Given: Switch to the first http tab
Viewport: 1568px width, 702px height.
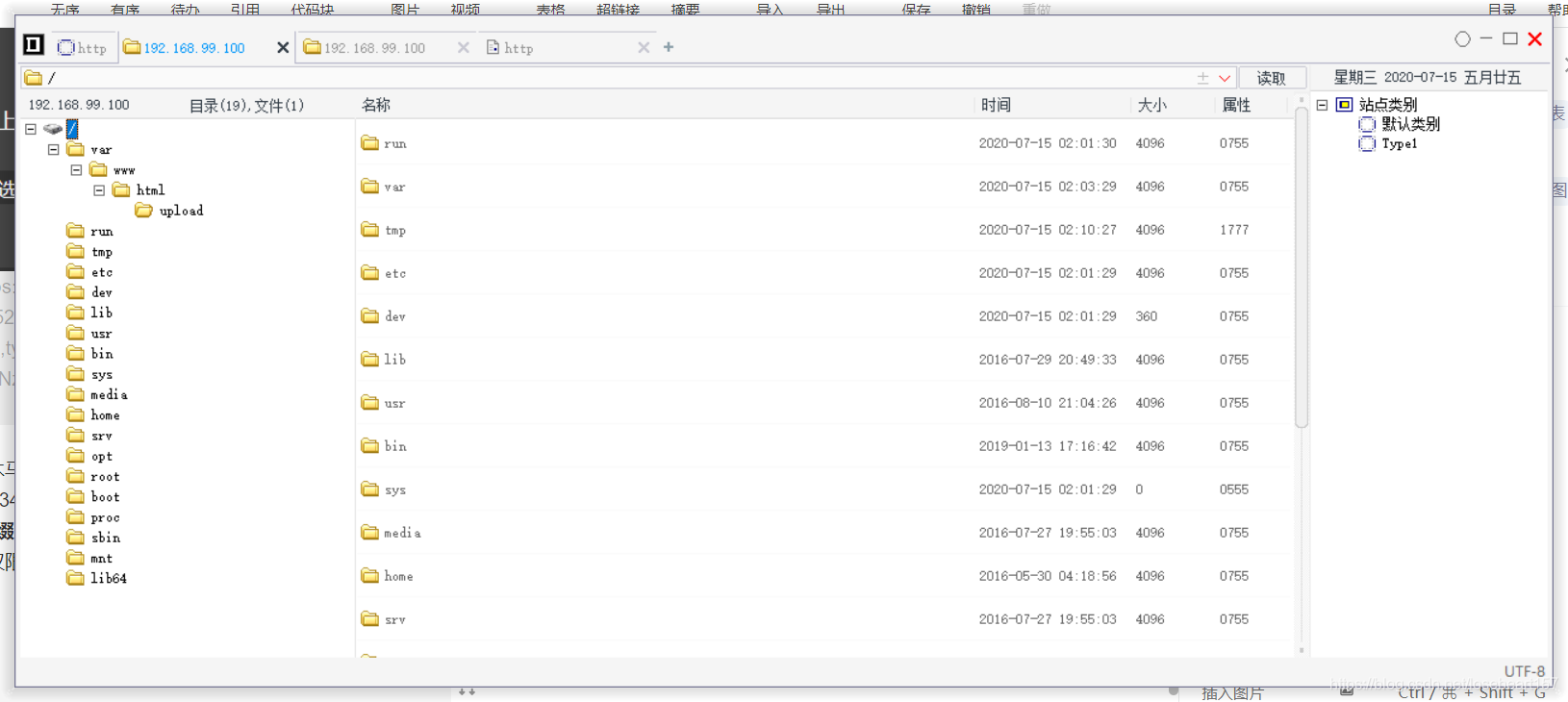Looking at the screenshot, I should (x=83, y=47).
